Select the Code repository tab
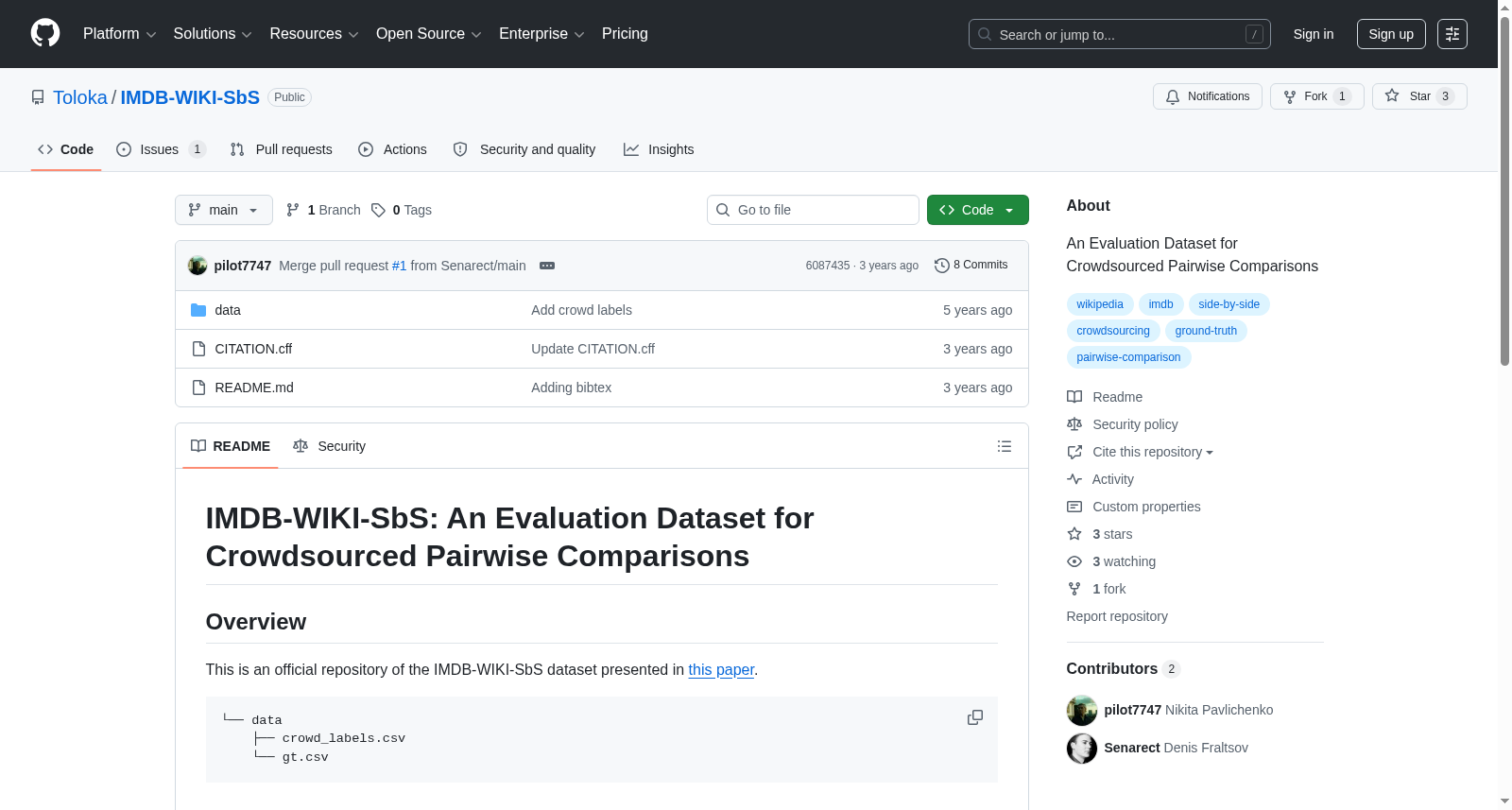Viewport: 1512px width, 810px height. coord(66,149)
